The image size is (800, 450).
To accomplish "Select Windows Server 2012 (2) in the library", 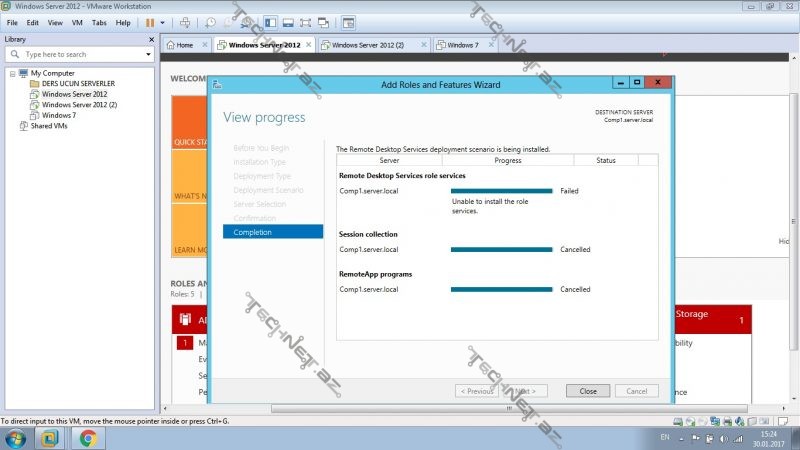I will coord(79,105).
